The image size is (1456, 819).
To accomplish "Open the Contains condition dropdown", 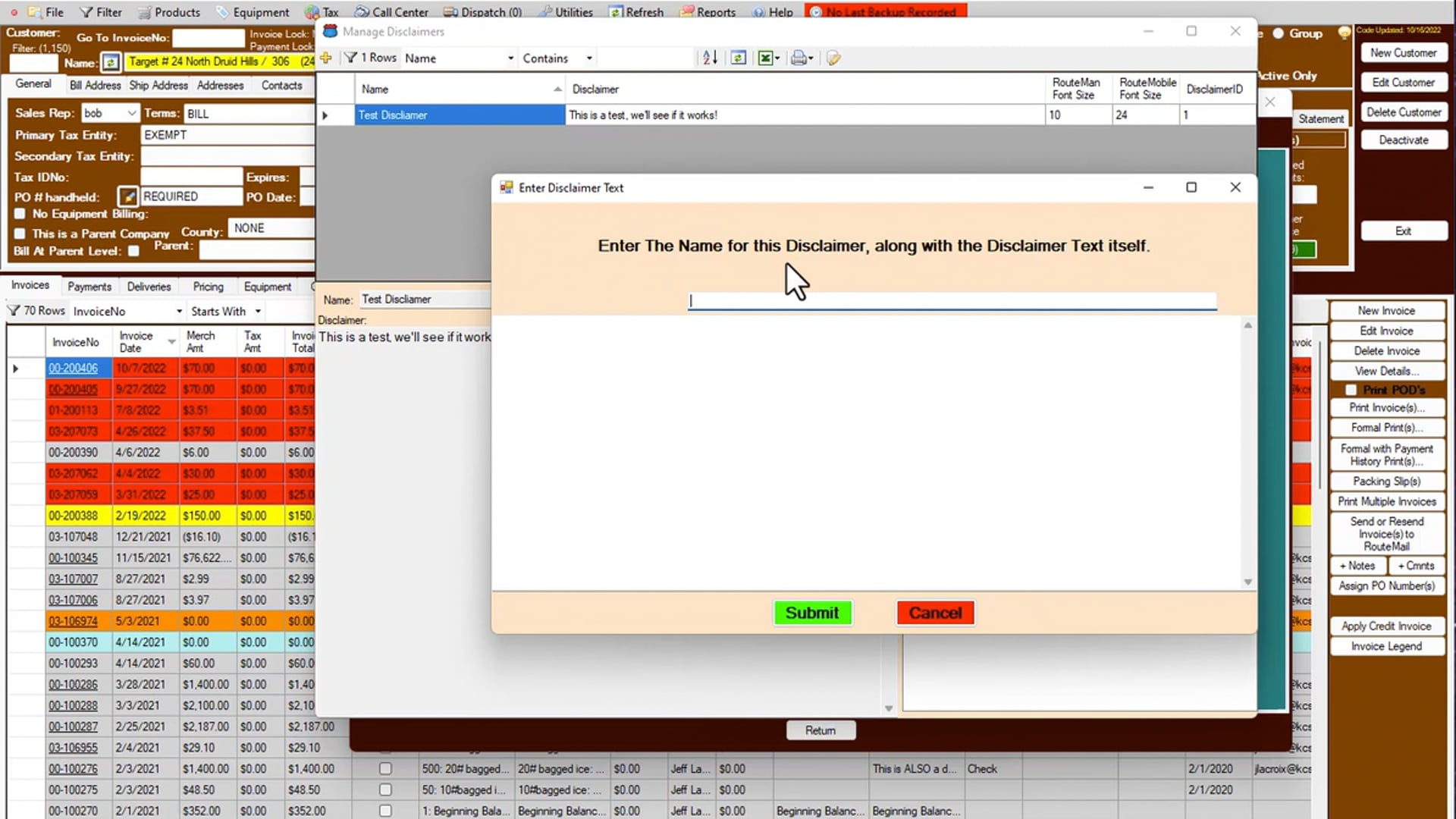I will 589,58.
